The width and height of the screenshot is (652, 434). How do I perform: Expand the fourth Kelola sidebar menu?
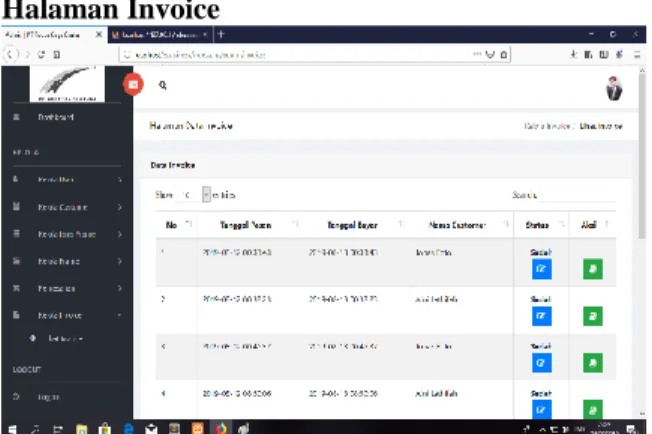point(67,261)
